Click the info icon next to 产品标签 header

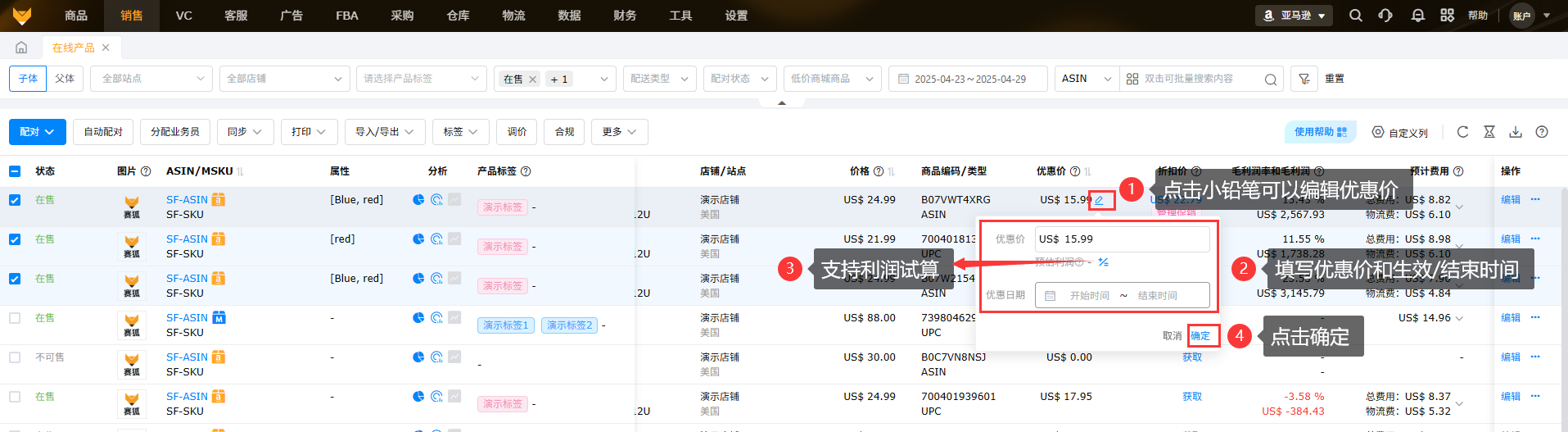click(526, 171)
